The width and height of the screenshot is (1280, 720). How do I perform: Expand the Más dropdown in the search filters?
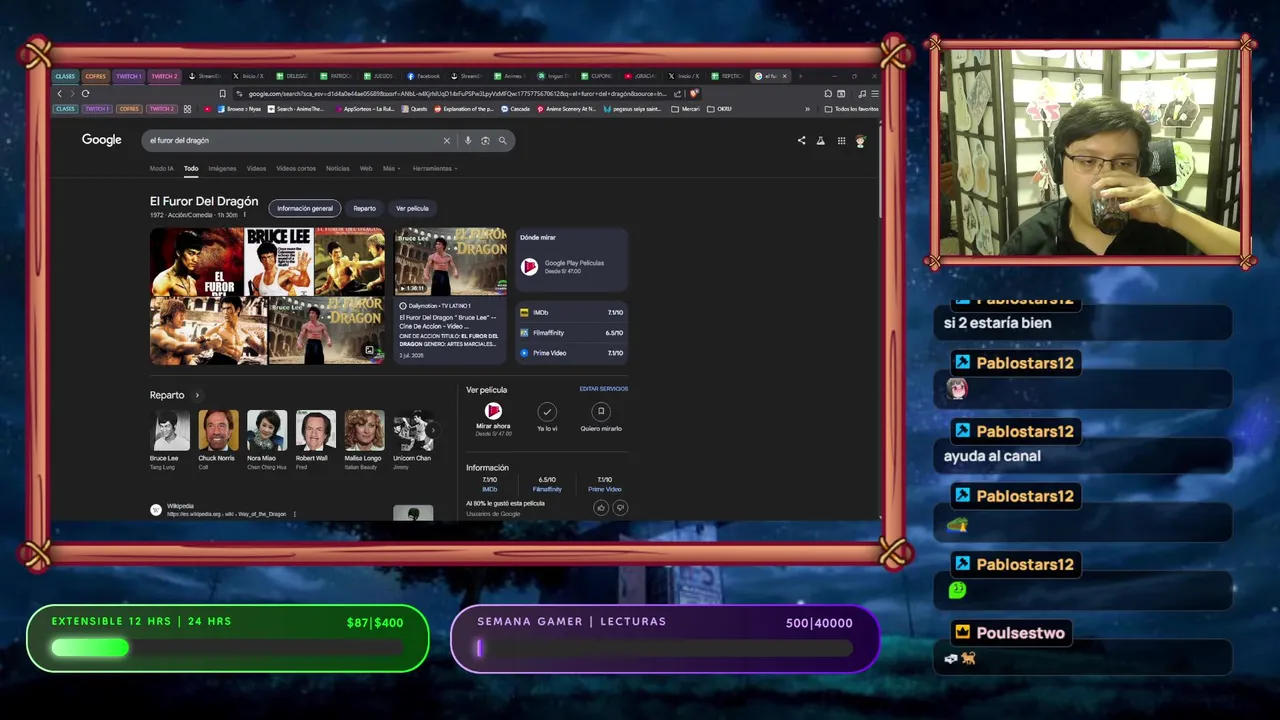coord(392,168)
